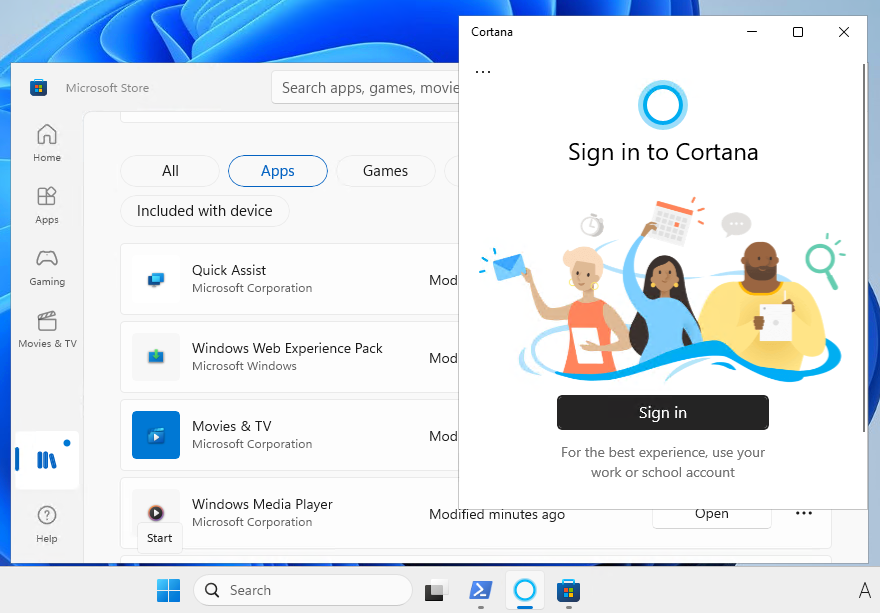Screen dimensions: 880x613
Task: Click the Store search apps field
Action: tap(365, 88)
